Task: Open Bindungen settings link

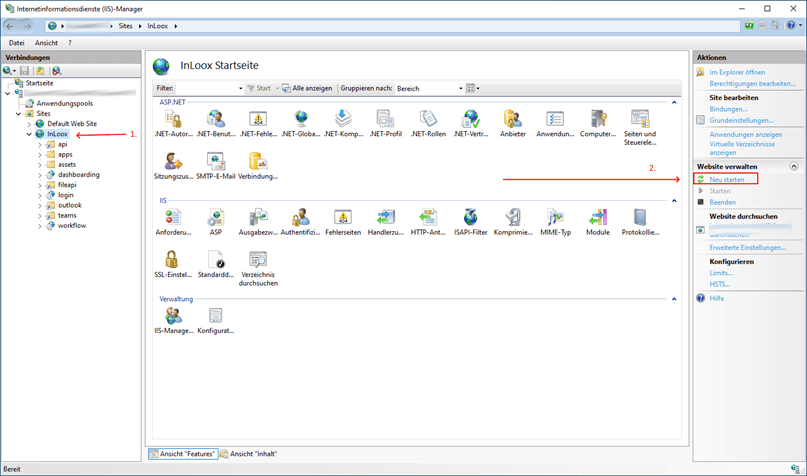Action: [728, 109]
